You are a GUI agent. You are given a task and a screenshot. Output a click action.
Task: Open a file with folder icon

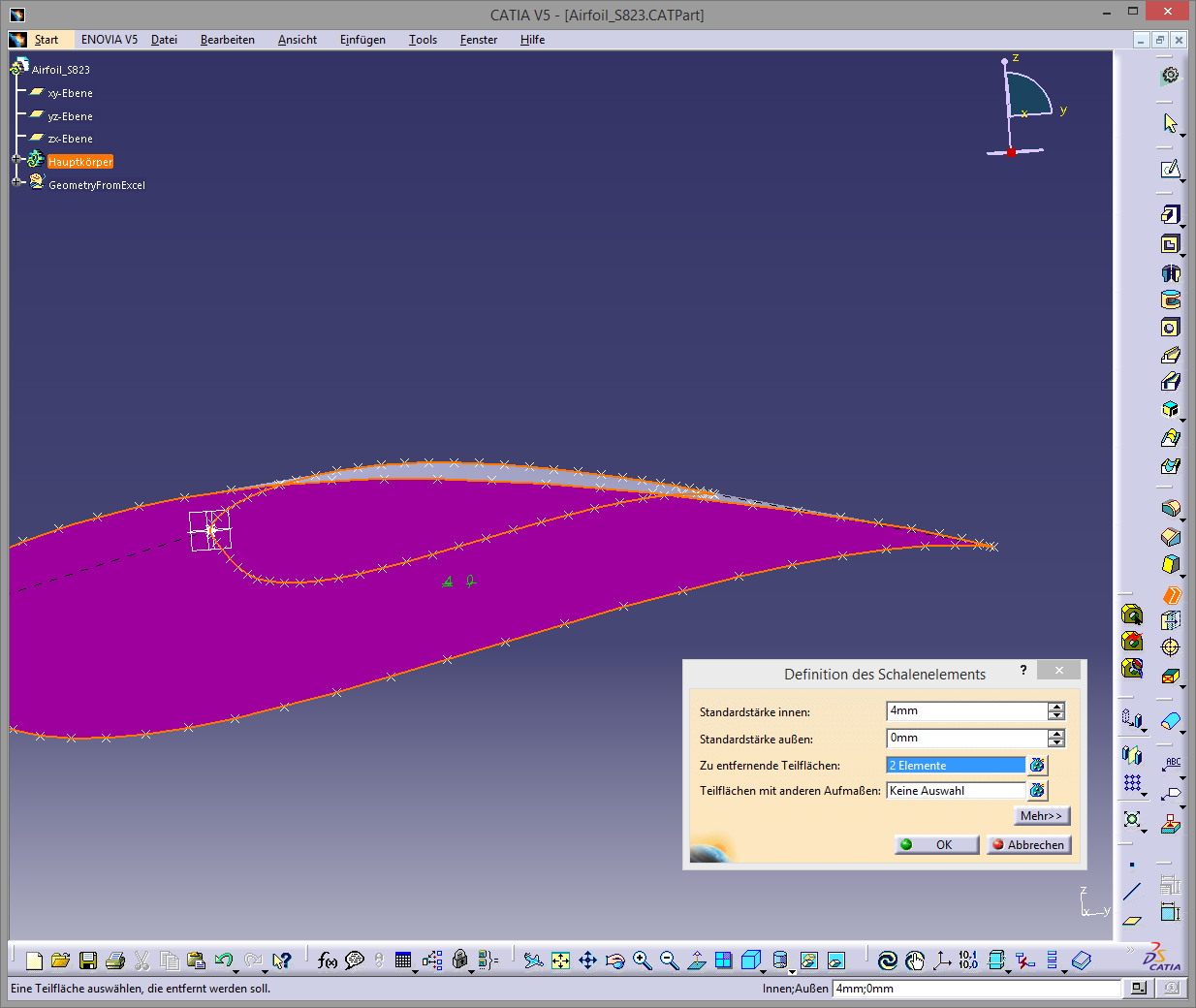coord(60,961)
